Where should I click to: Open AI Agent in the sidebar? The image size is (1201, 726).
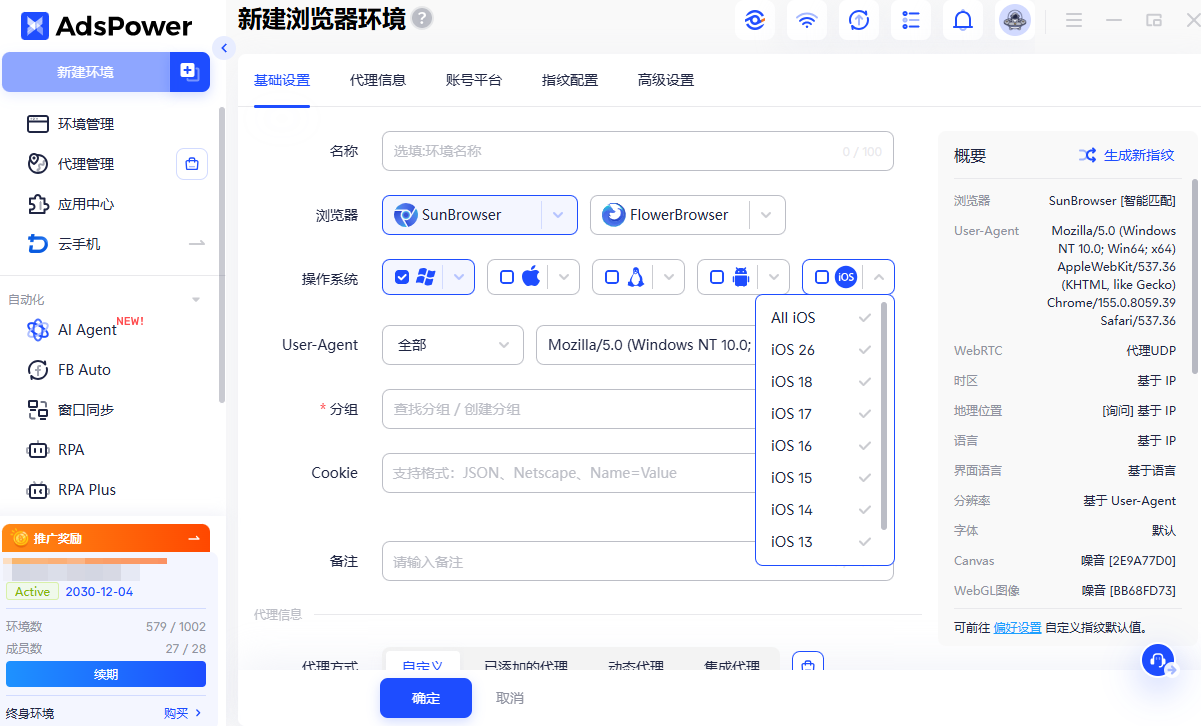tap(87, 330)
